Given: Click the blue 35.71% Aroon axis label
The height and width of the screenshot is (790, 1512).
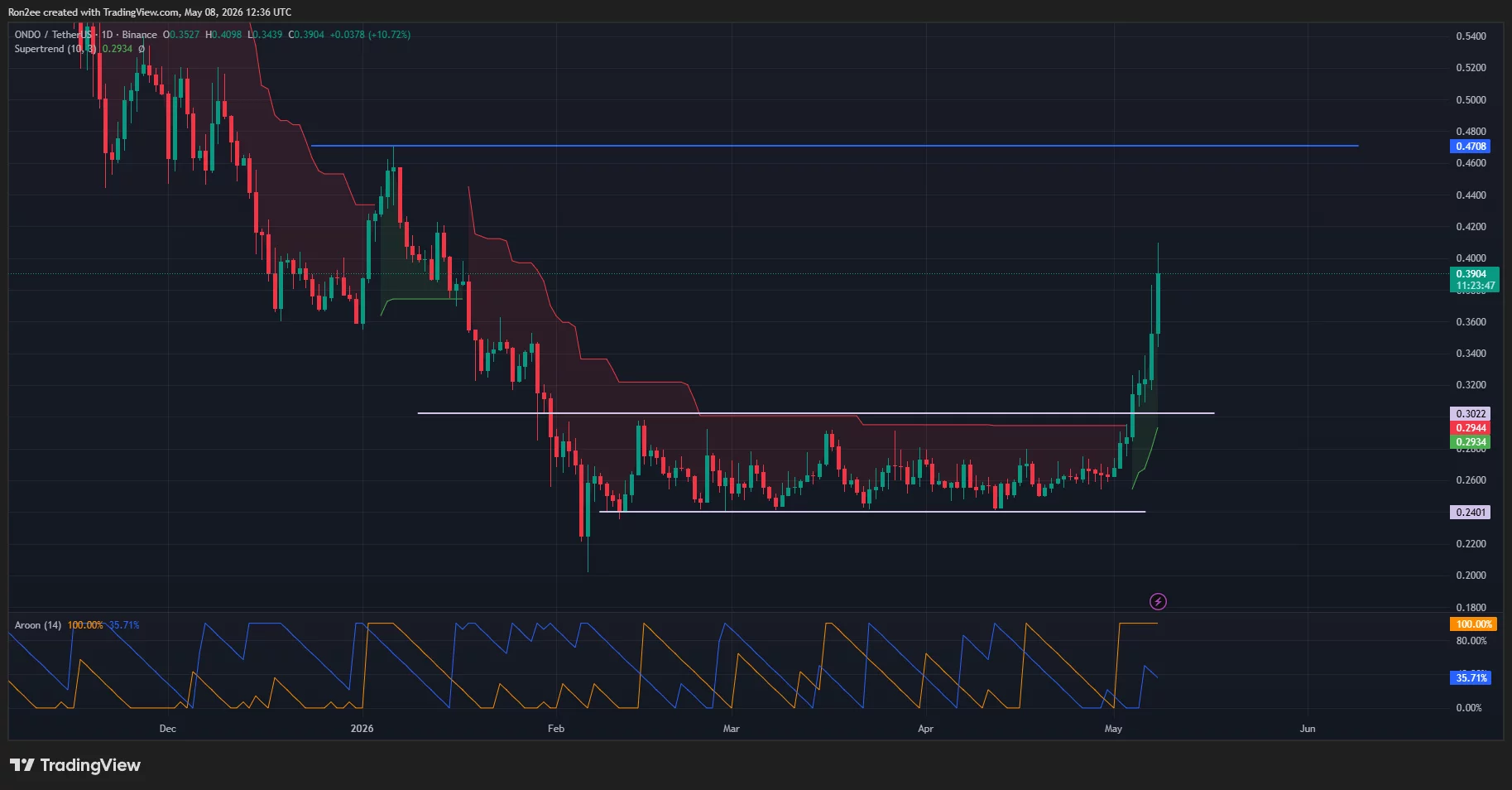Looking at the screenshot, I should click(1471, 678).
